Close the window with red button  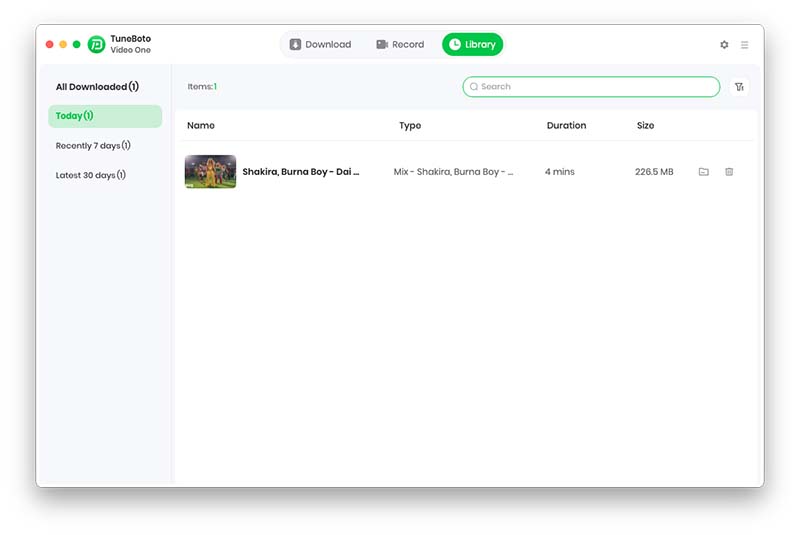[x=49, y=44]
